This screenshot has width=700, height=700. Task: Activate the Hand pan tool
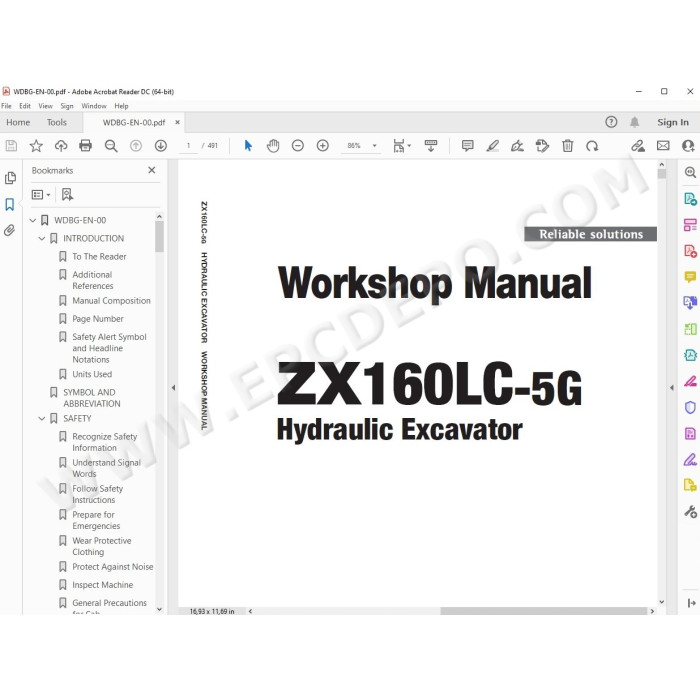273,146
